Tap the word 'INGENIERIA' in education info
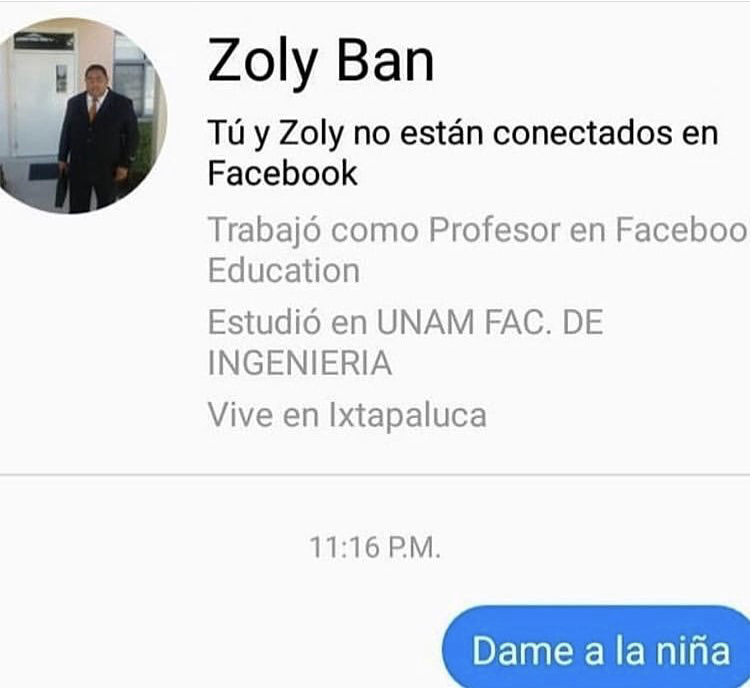Screen dimensions: 750x689 tap(300, 363)
